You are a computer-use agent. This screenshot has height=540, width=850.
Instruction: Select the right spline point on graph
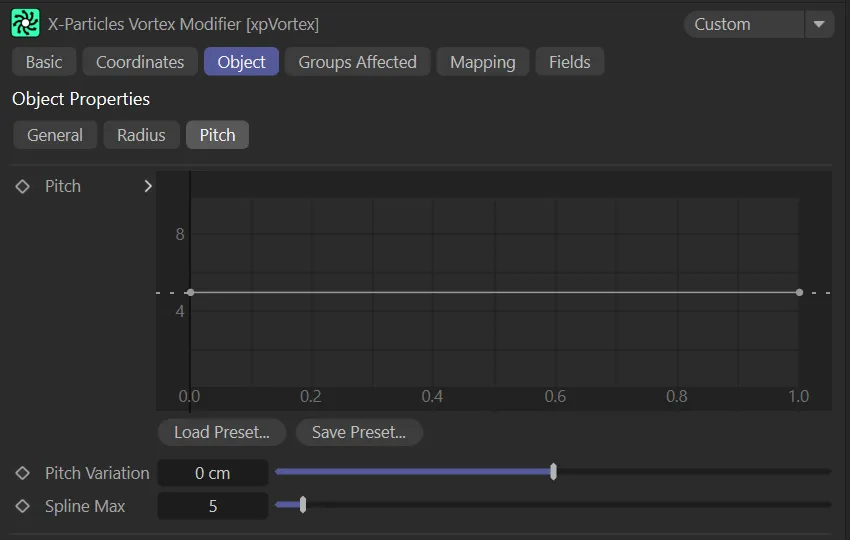pos(799,292)
